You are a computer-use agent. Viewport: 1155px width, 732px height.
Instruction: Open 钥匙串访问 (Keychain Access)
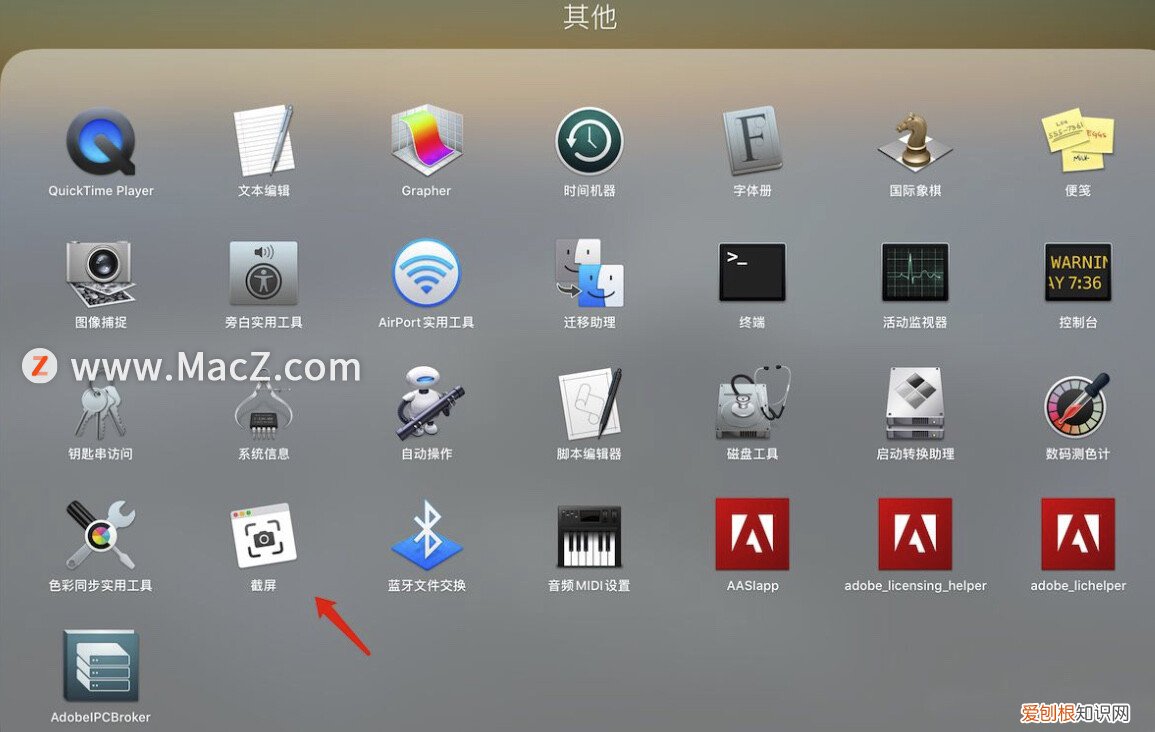point(100,404)
